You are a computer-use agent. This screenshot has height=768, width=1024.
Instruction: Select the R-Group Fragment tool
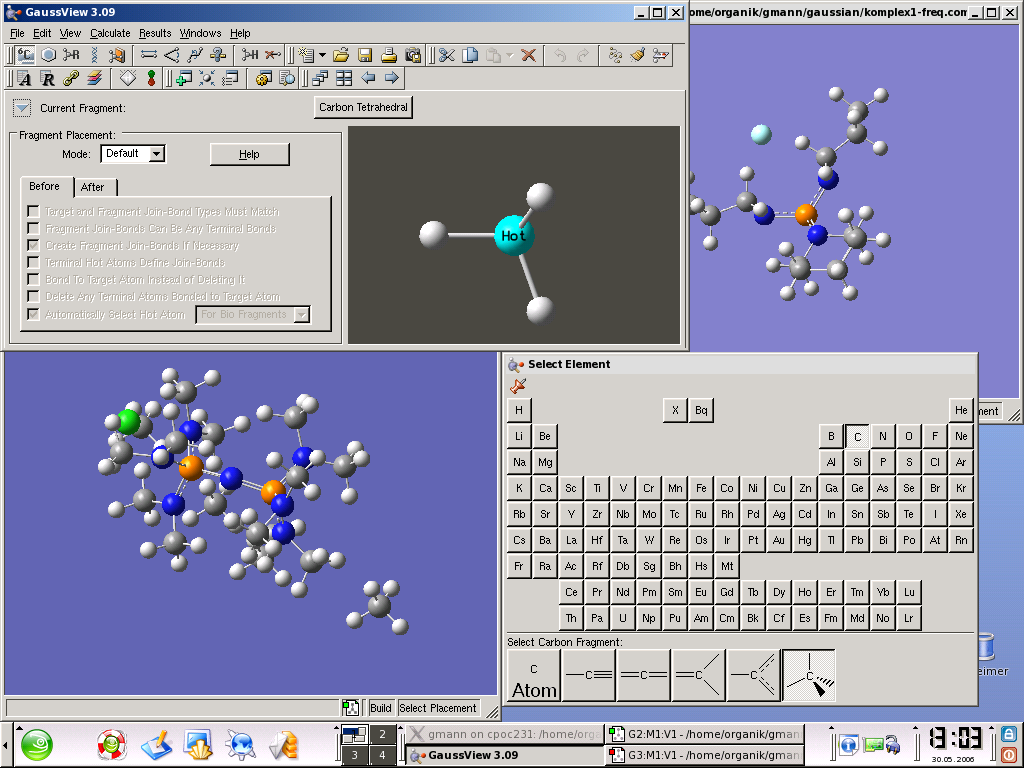tap(71, 56)
